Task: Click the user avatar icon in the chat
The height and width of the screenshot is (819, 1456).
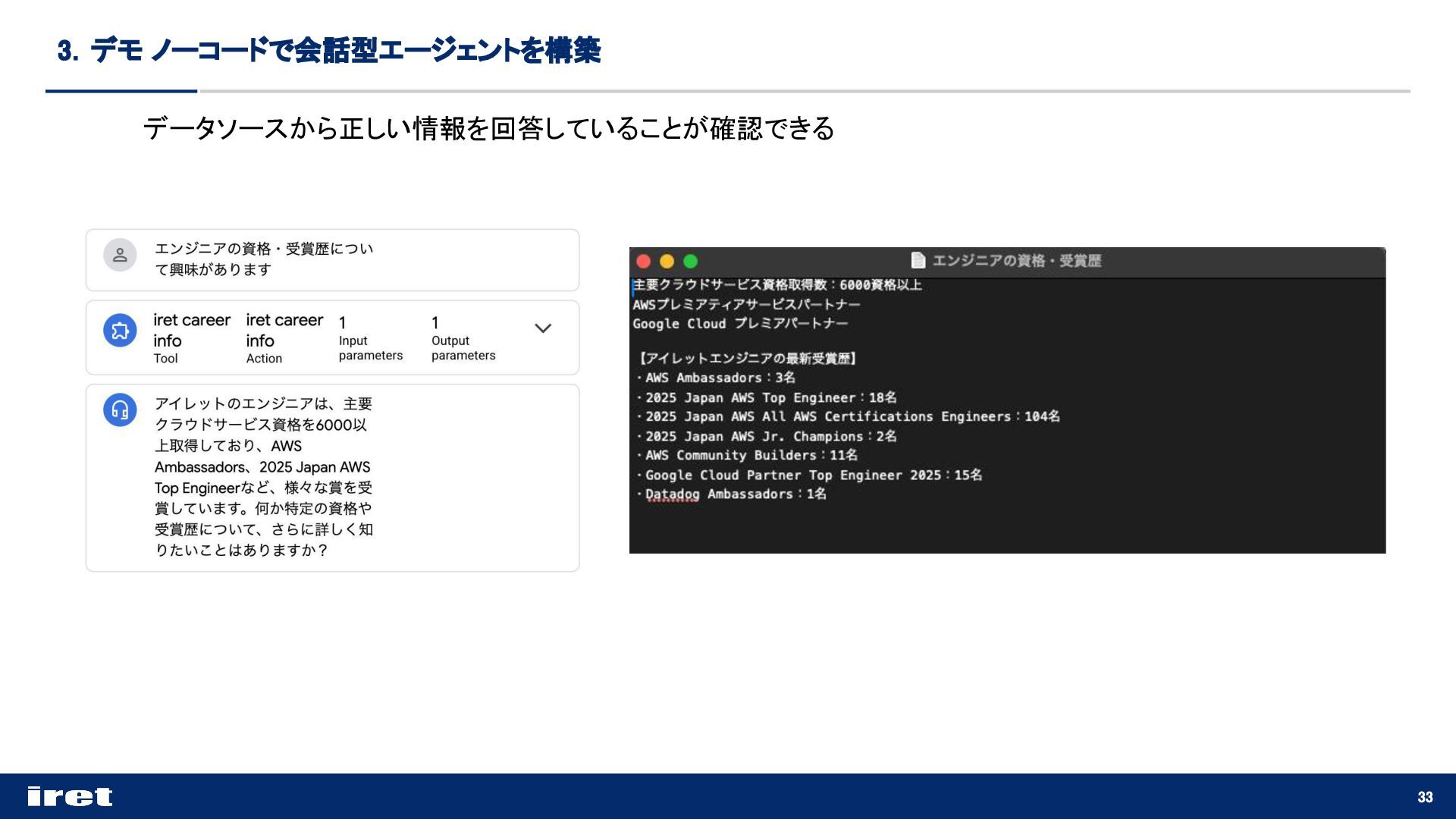Action: (120, 256)
